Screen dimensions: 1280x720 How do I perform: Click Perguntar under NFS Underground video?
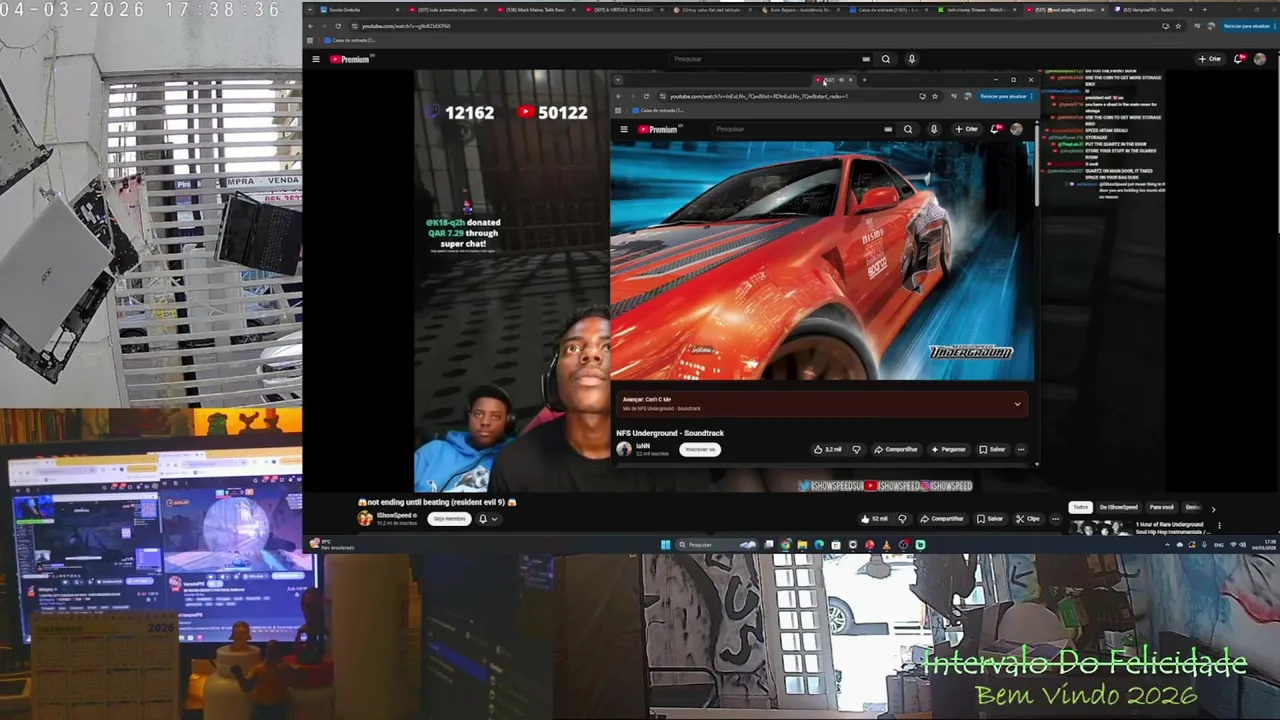[948, 449]
